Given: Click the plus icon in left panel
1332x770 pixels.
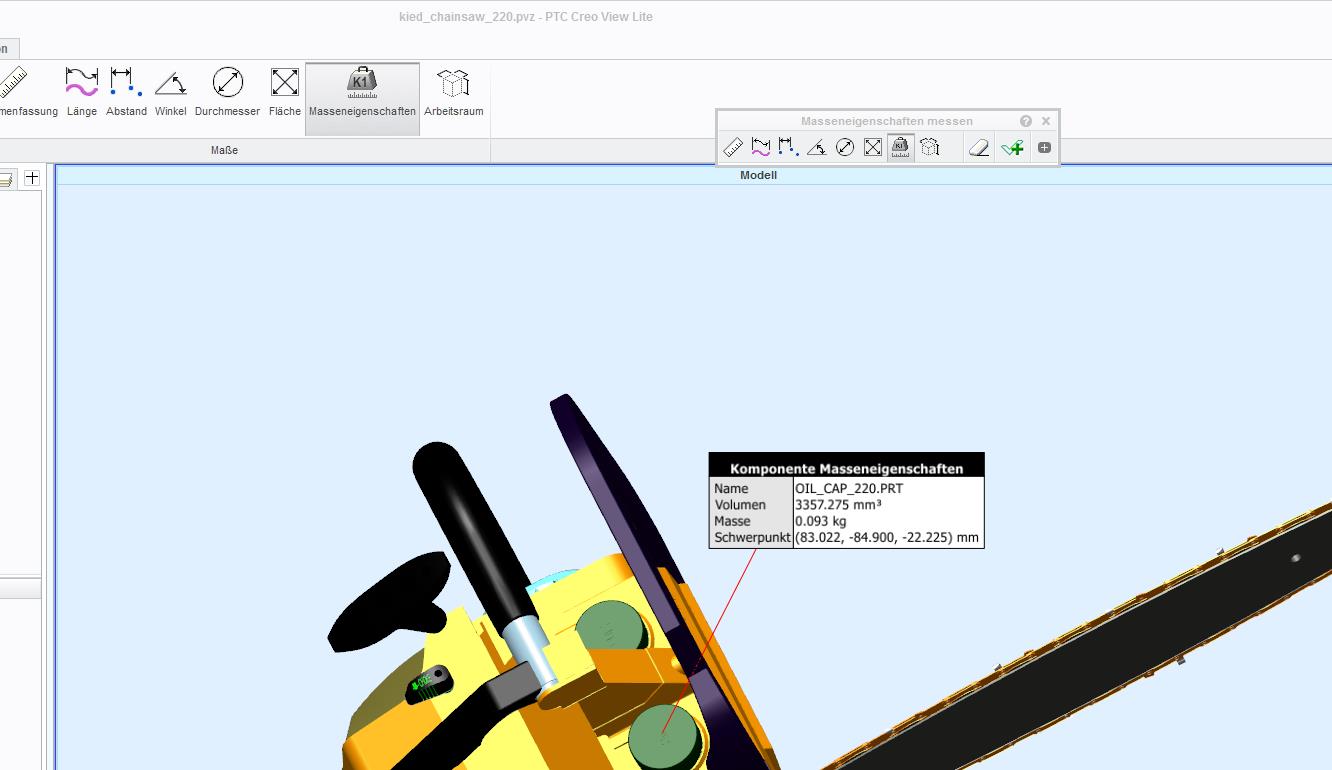Looking at the screenshot, I should [32, 177].
